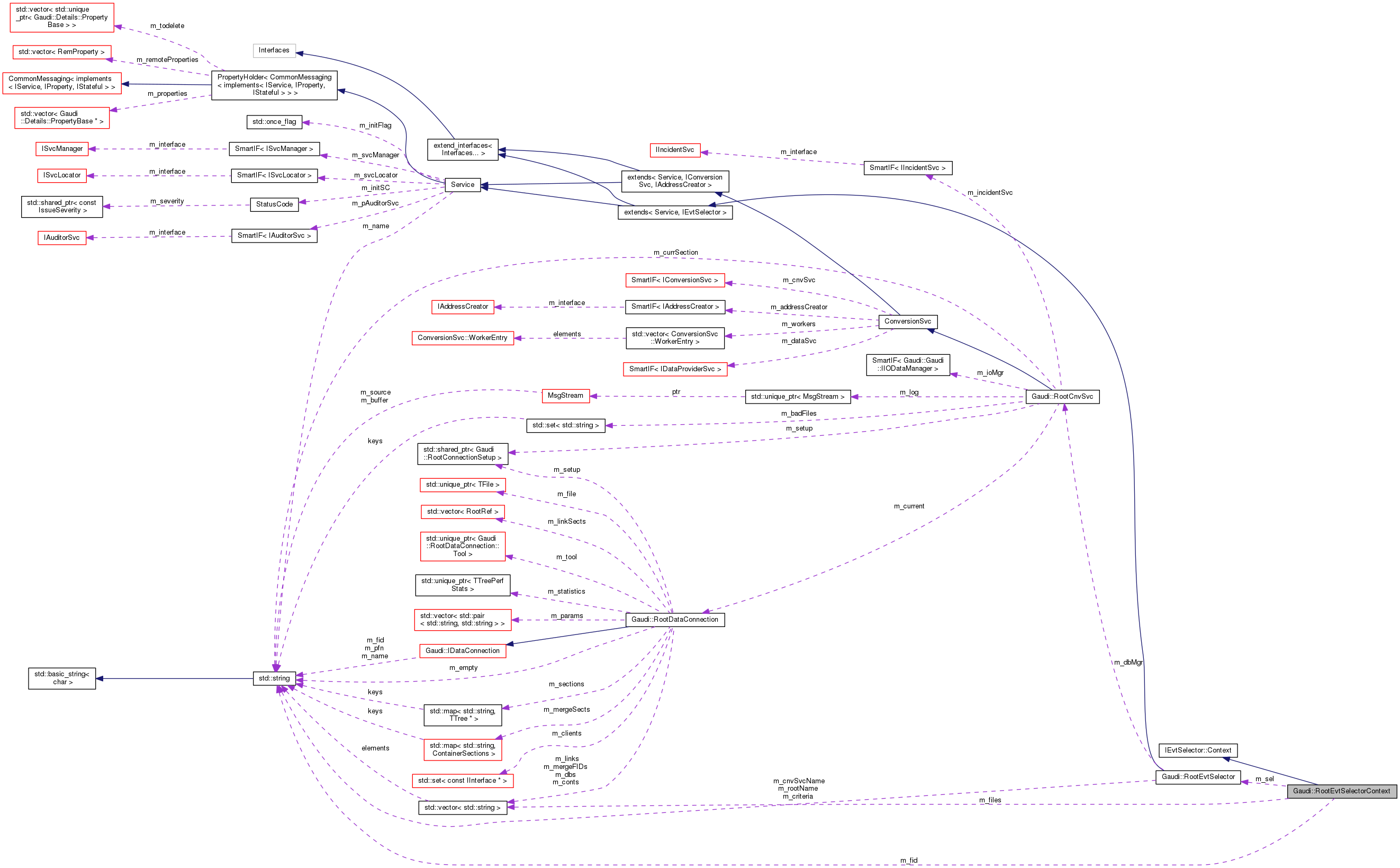
Task: Open SmartIF< IConversionSvc > node
Action: click(x=675, y=280)
